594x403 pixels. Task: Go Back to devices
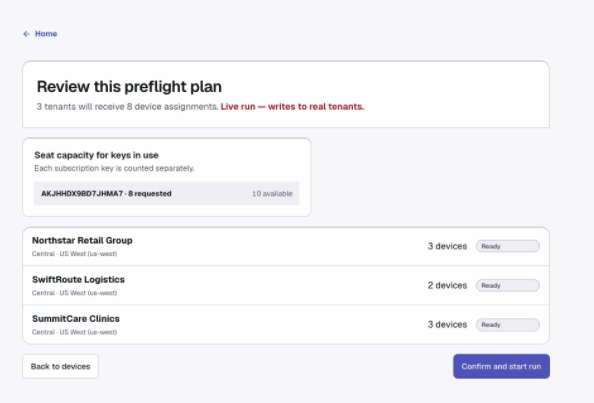[x=61, y=366]
